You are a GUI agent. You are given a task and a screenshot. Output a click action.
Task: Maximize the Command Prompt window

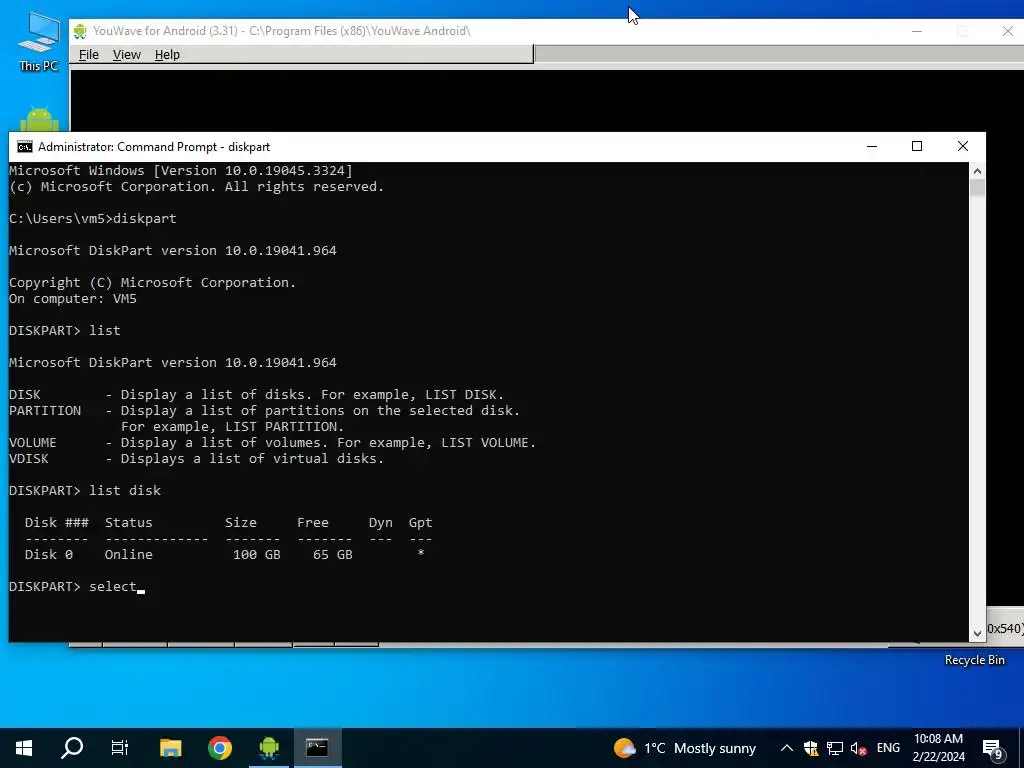click(917, 146)
